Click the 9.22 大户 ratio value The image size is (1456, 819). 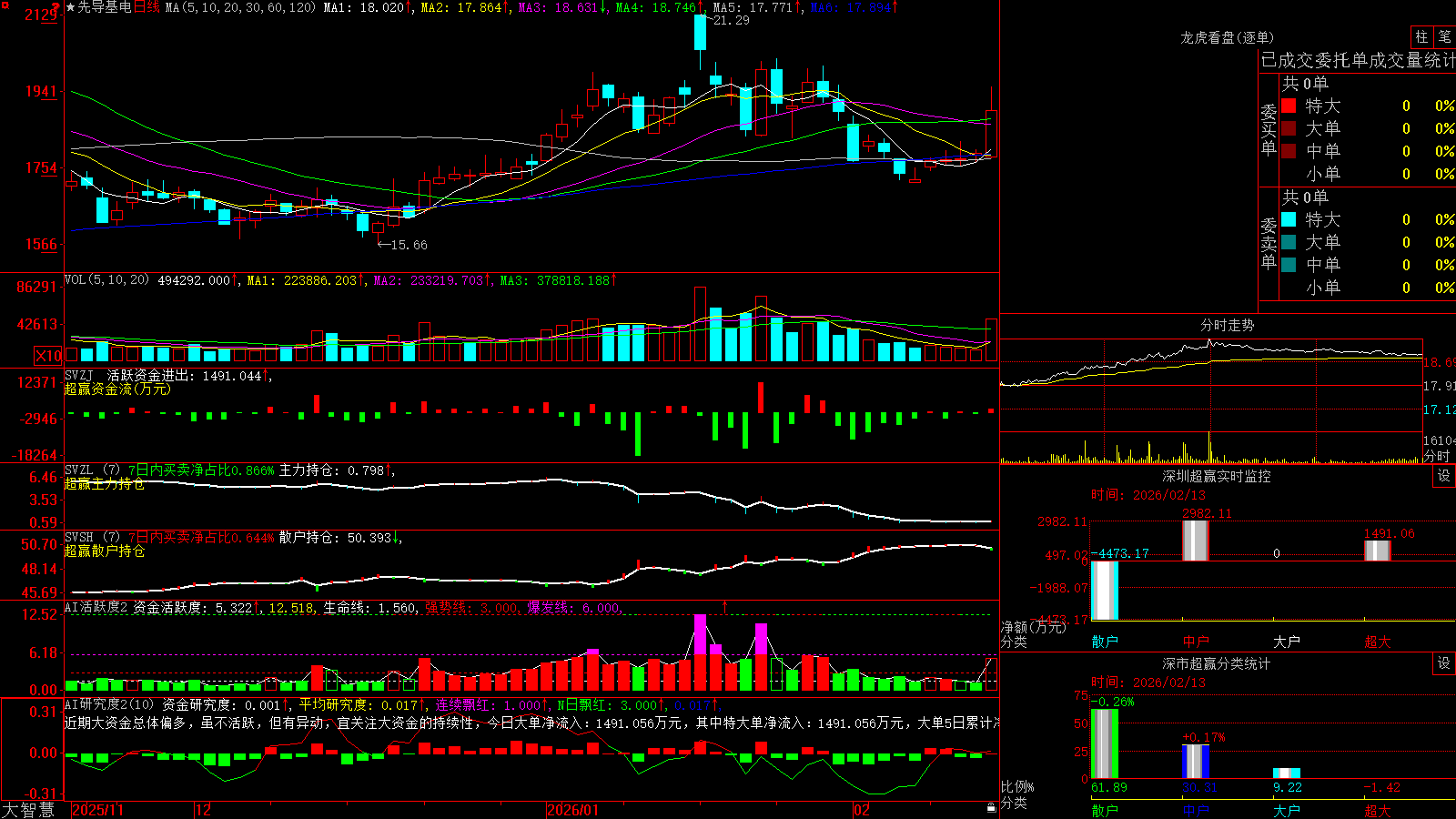[1288, 787]
